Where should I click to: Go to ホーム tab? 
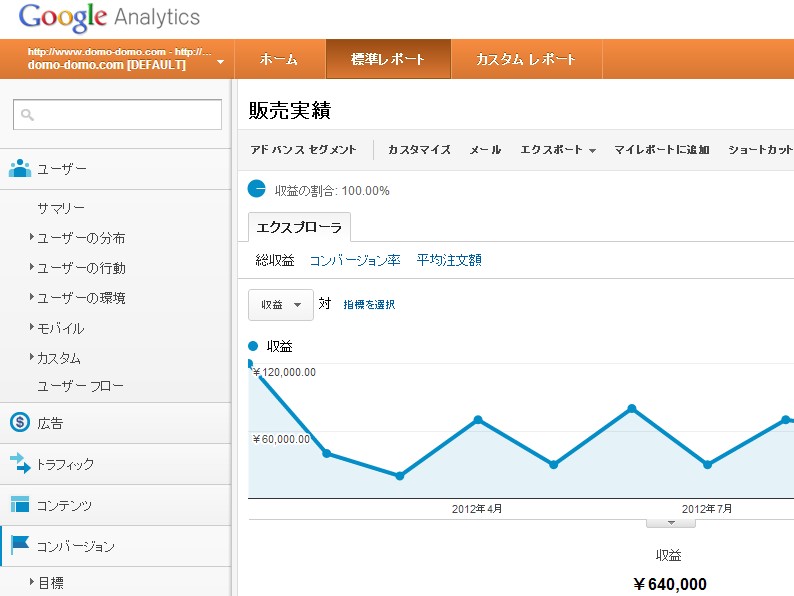[279, 59]
